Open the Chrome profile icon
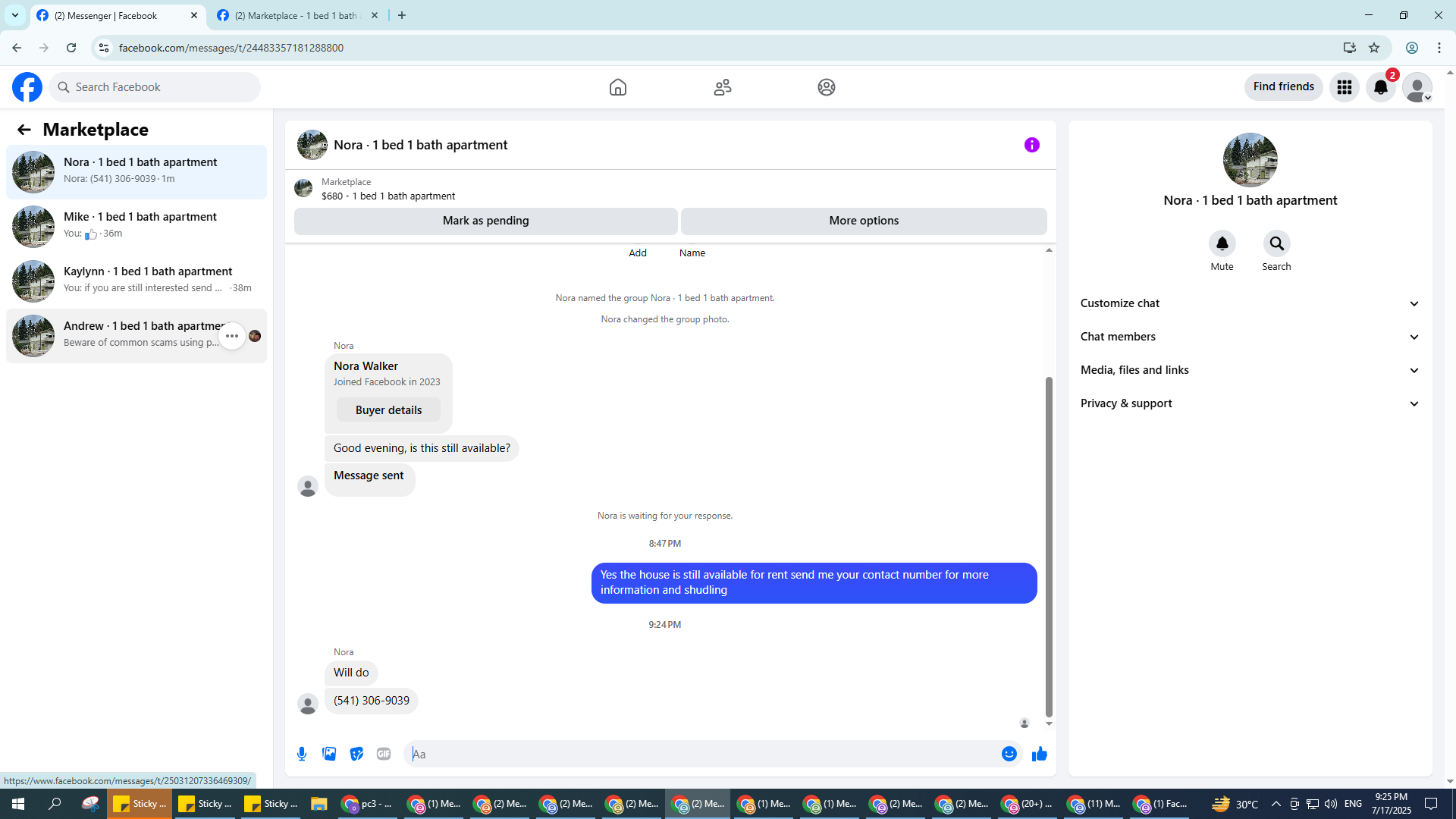Screen dimensions: 1456x819 (x=1412, y=48)
